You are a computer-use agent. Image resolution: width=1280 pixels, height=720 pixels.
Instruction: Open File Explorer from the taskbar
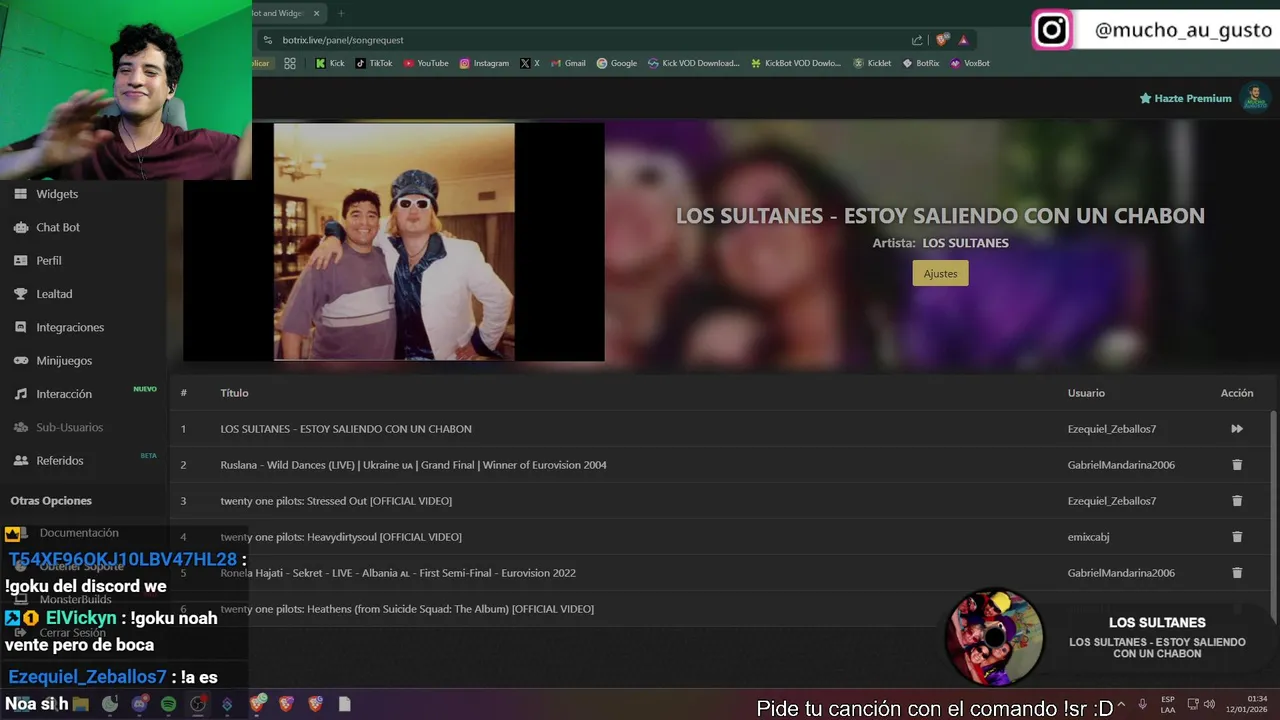pos(80,704)
